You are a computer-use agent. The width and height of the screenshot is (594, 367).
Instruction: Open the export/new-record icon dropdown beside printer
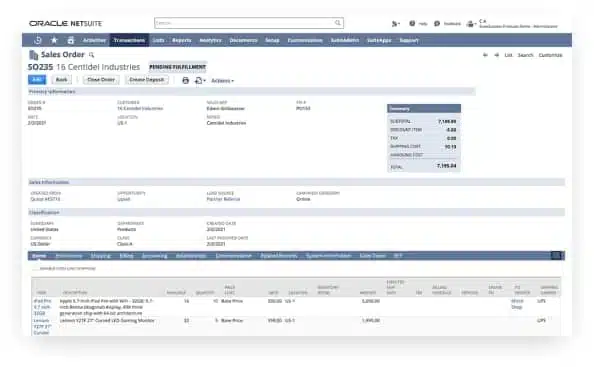click(x=200, y=80)
